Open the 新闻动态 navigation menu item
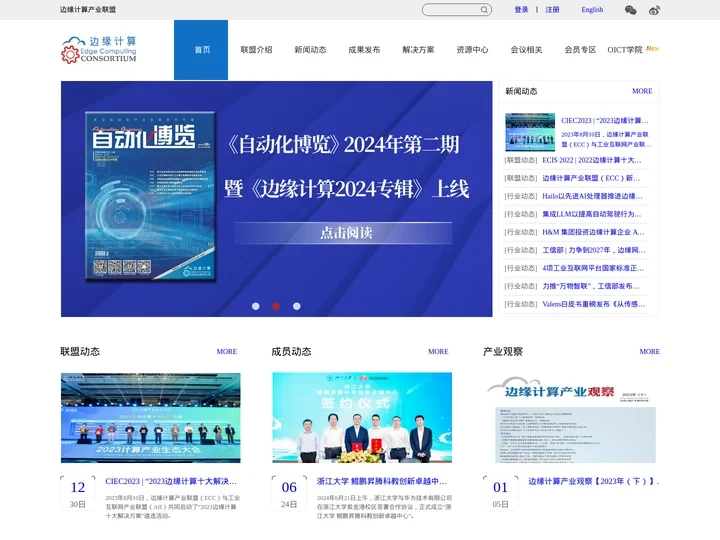 click(310, 50)
